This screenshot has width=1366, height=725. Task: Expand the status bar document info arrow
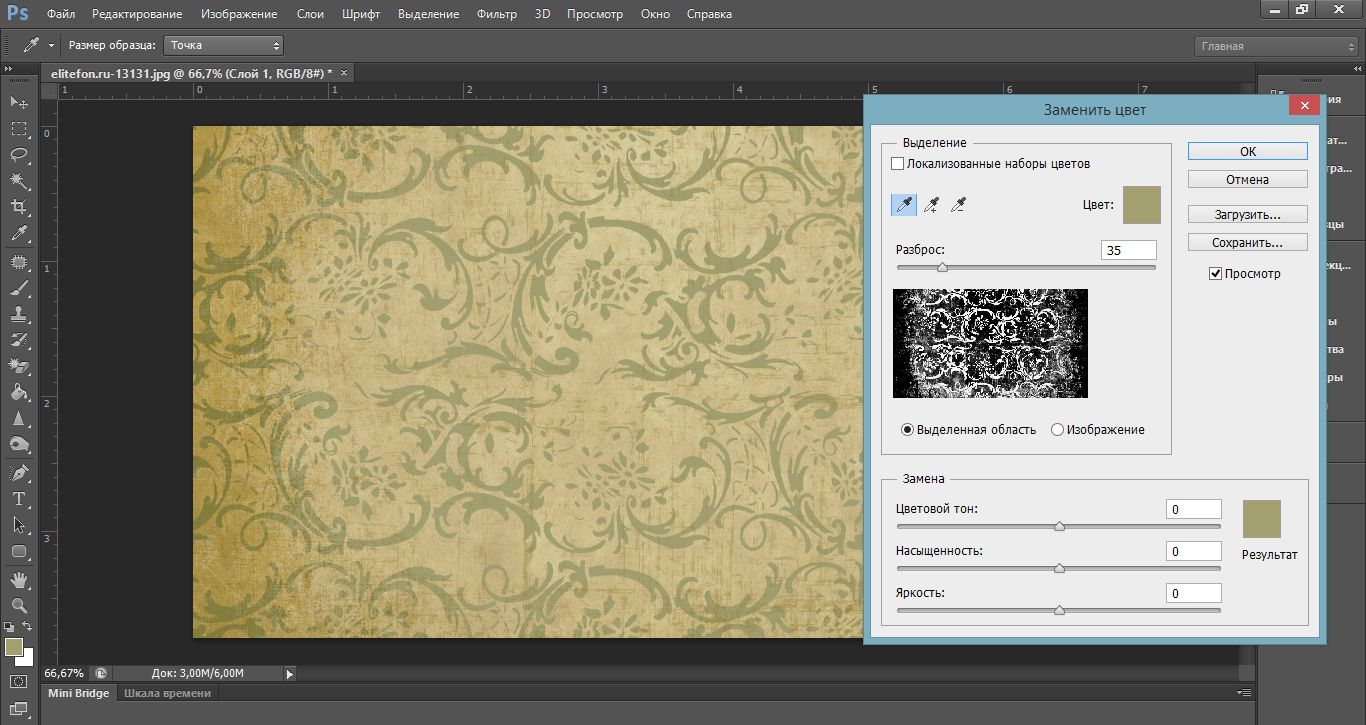coord(290,674)
